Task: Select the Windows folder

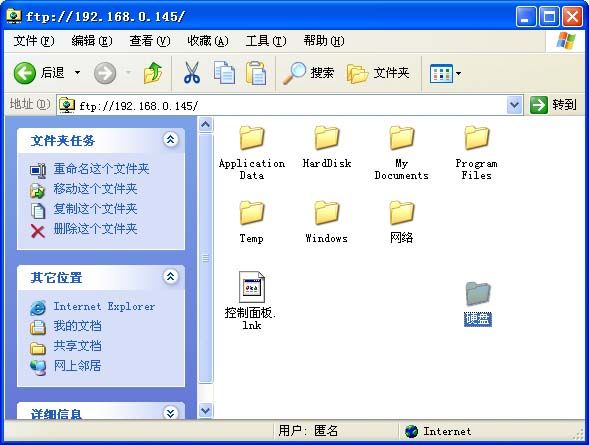Action: pyautogui.click(x=326, y=222)
